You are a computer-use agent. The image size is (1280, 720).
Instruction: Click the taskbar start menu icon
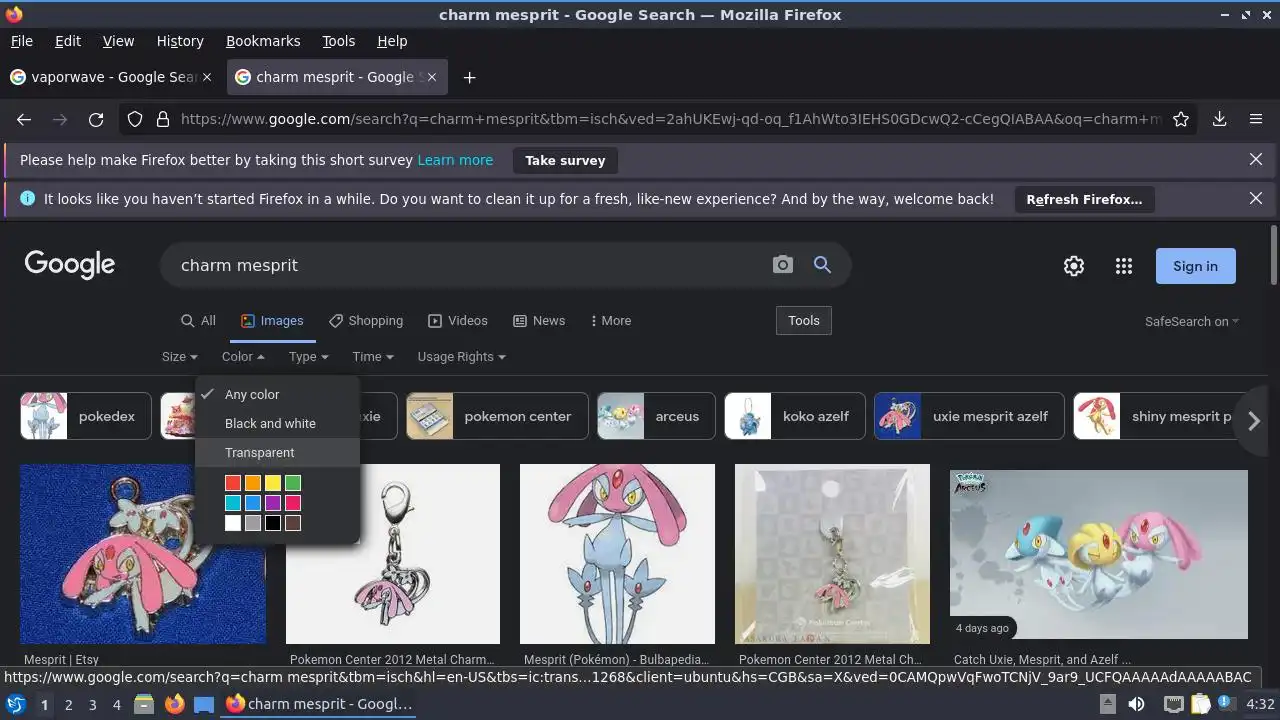tap(15, 704)
